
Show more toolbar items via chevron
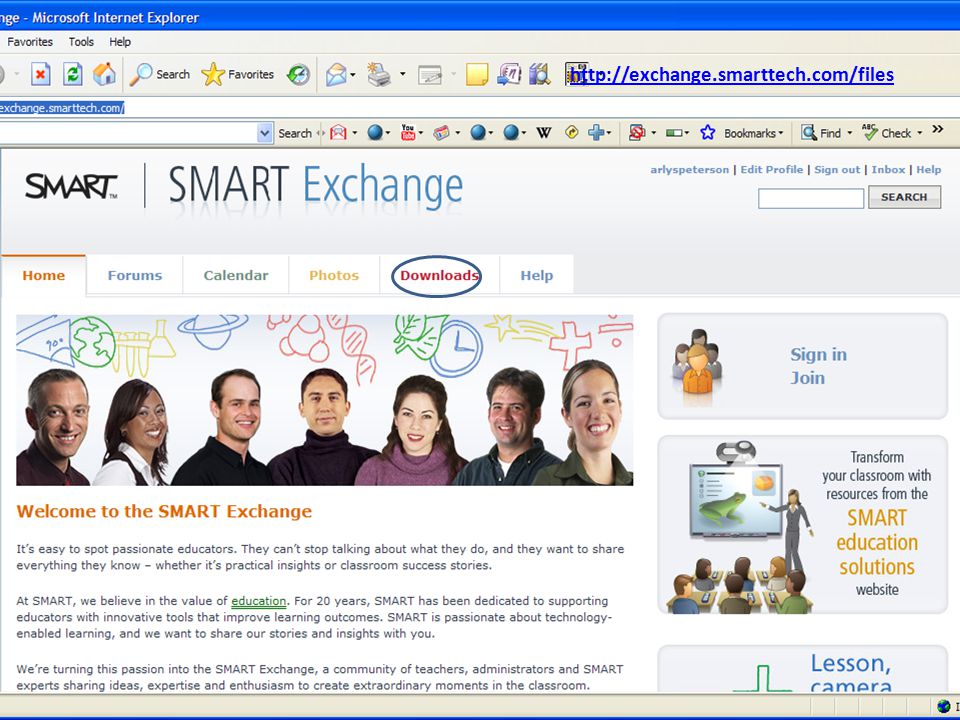click(x=937, y=129)
